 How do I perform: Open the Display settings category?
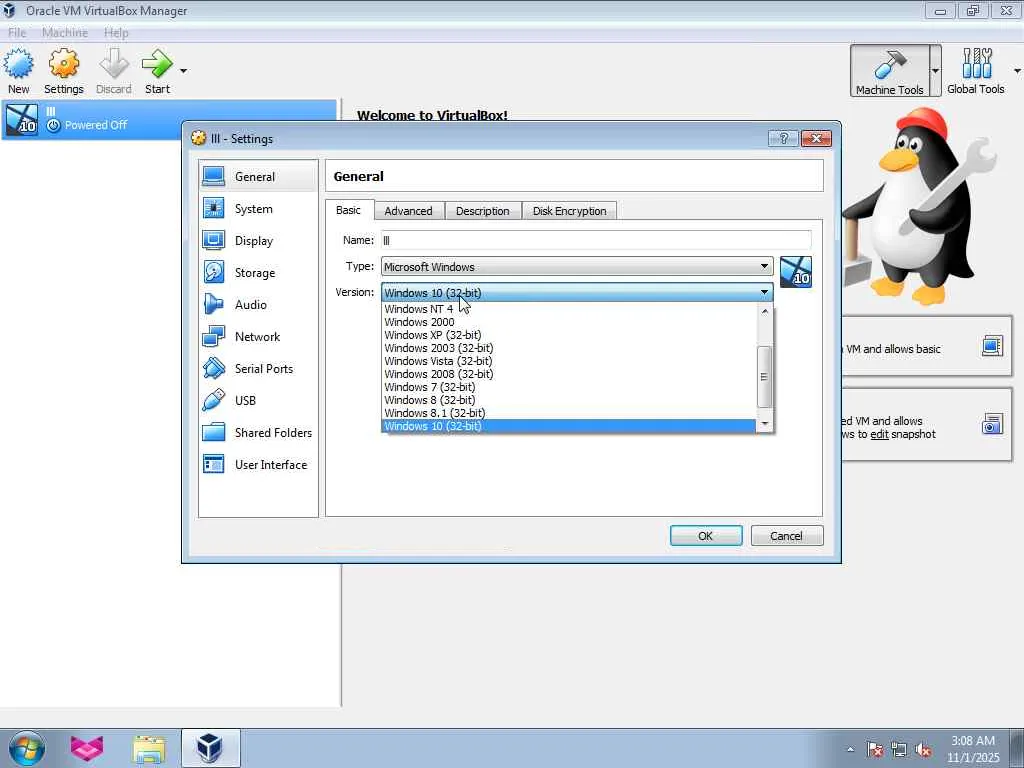tap(258, 241)
